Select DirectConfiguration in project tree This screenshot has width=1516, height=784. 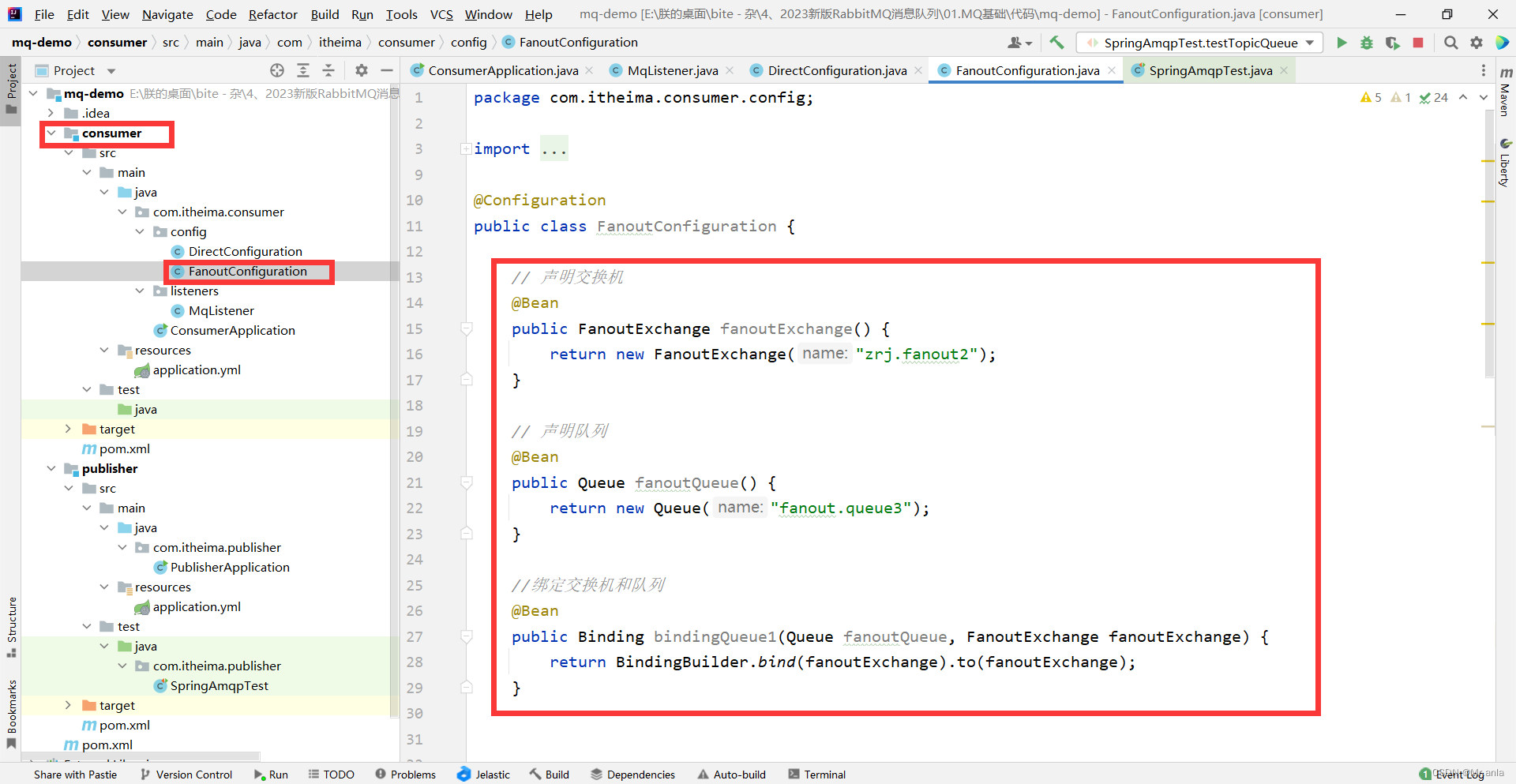(245, 251)
